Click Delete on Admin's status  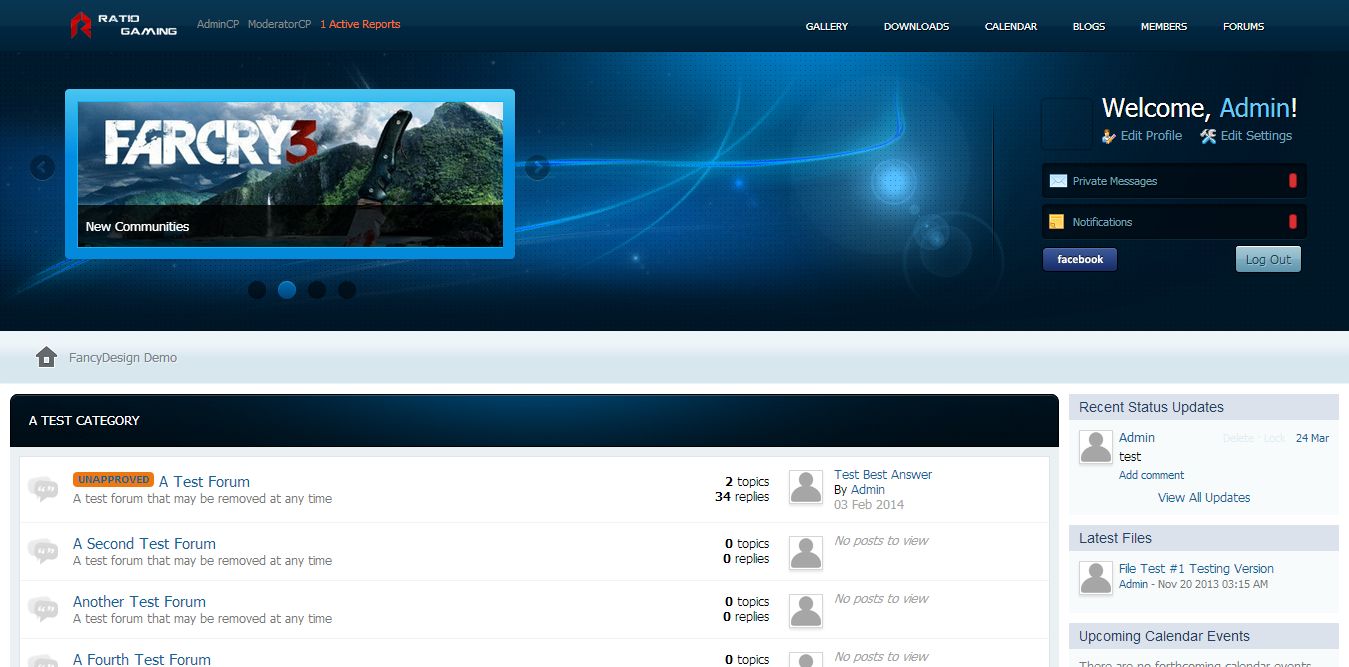pyautogui.click(x=1238, y=438)
